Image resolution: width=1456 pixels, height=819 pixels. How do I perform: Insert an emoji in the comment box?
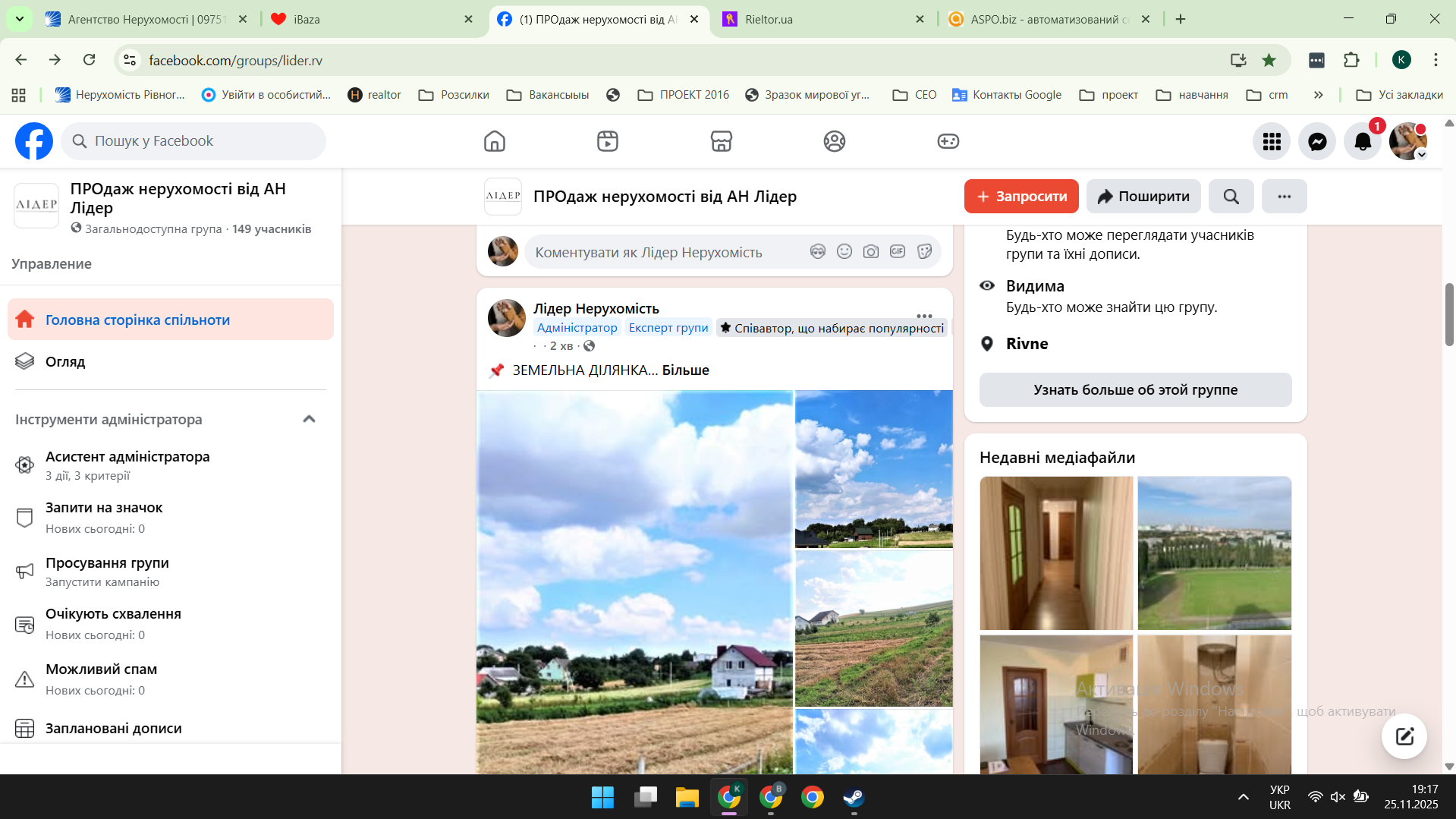point(844,252)
